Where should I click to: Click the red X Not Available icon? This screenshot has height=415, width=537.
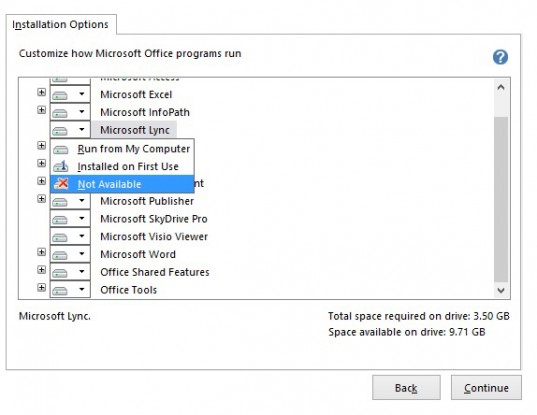click(61, 184)
